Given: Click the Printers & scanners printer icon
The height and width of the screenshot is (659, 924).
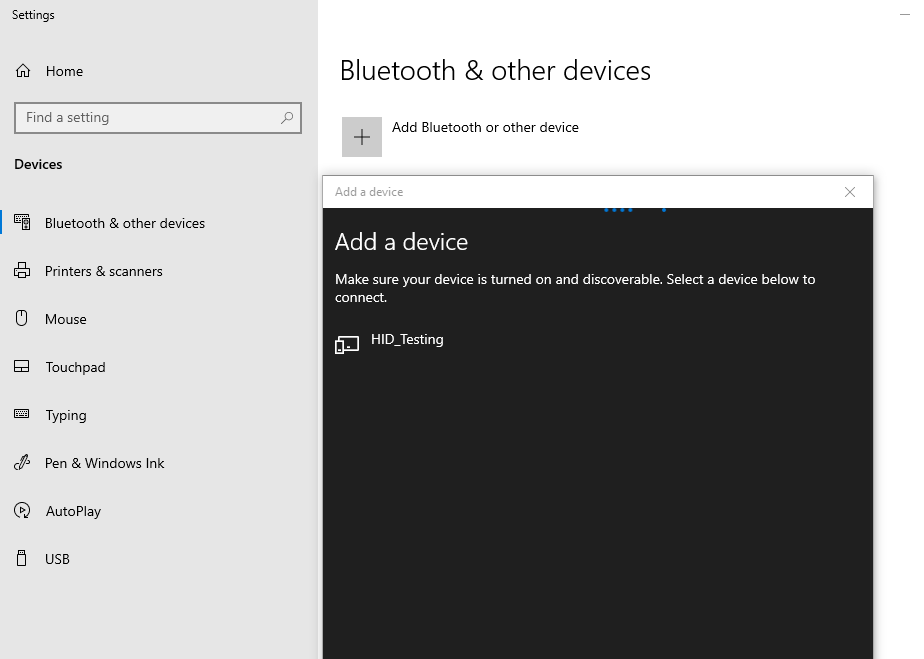Looking at the screenshot, I should pos(22,271).
